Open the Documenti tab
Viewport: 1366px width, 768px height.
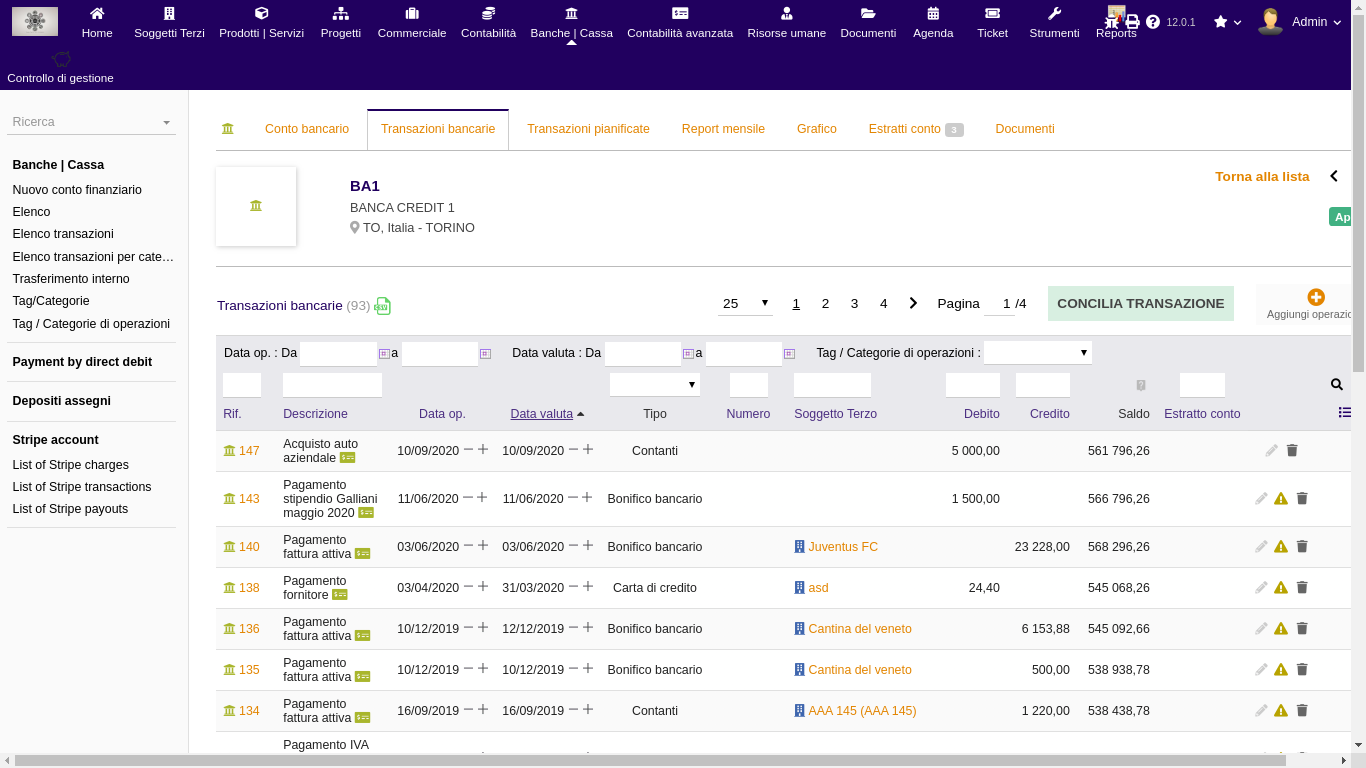click(1025, 129)
